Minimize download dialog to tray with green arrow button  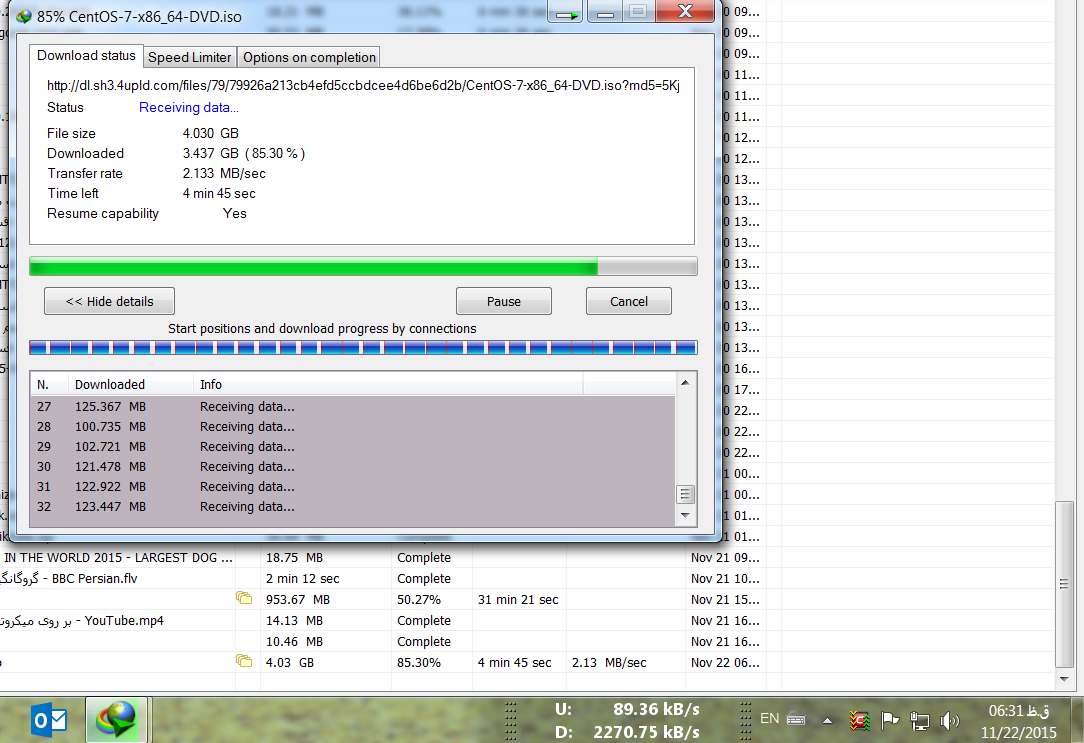pos(566,12)
